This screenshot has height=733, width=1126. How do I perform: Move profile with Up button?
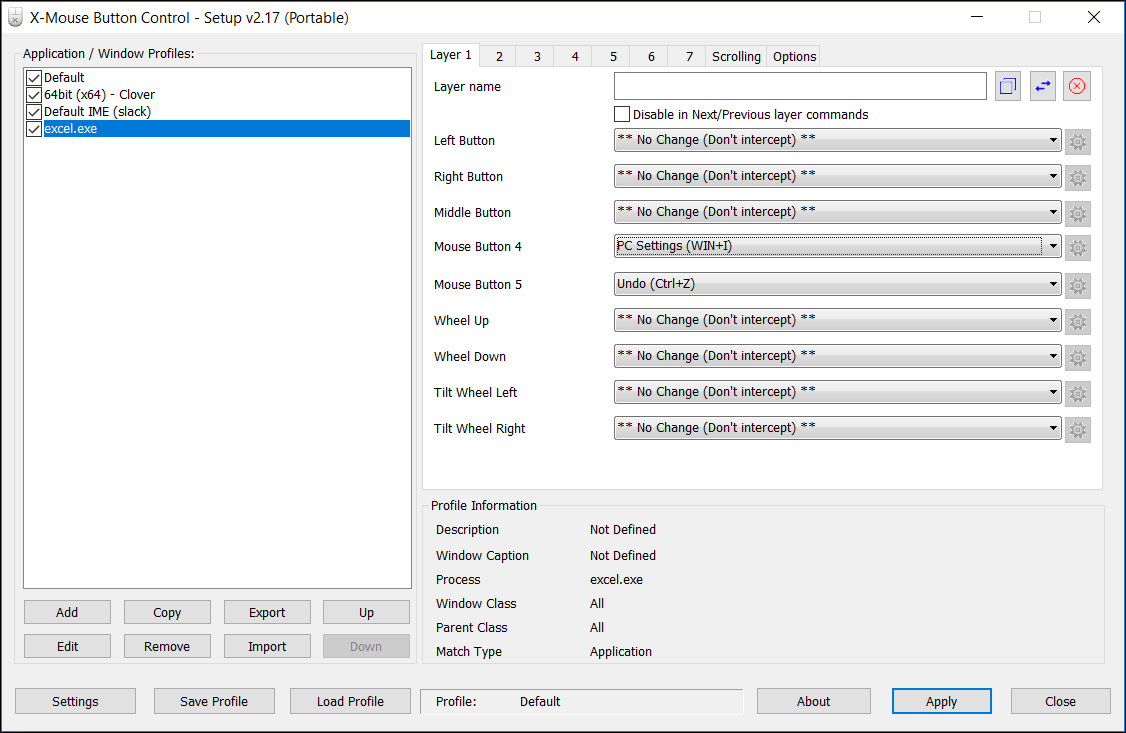[366, 612]
